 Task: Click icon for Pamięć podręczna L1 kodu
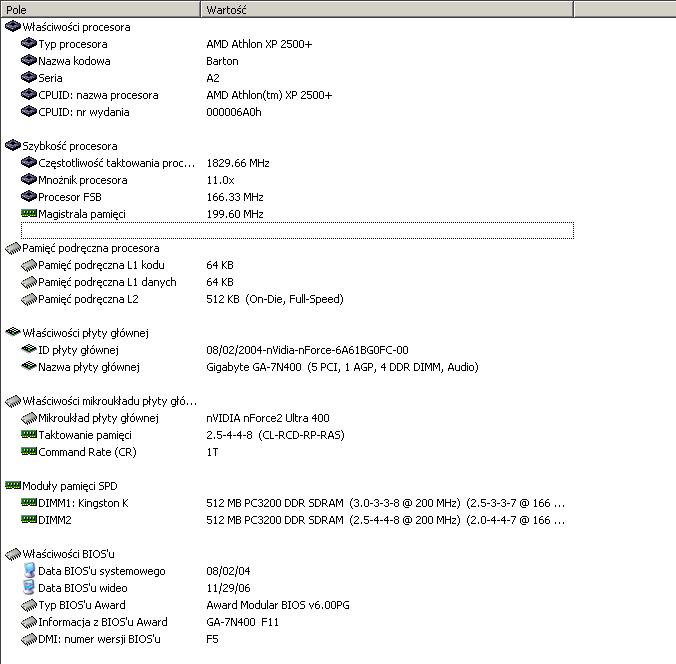28,265
